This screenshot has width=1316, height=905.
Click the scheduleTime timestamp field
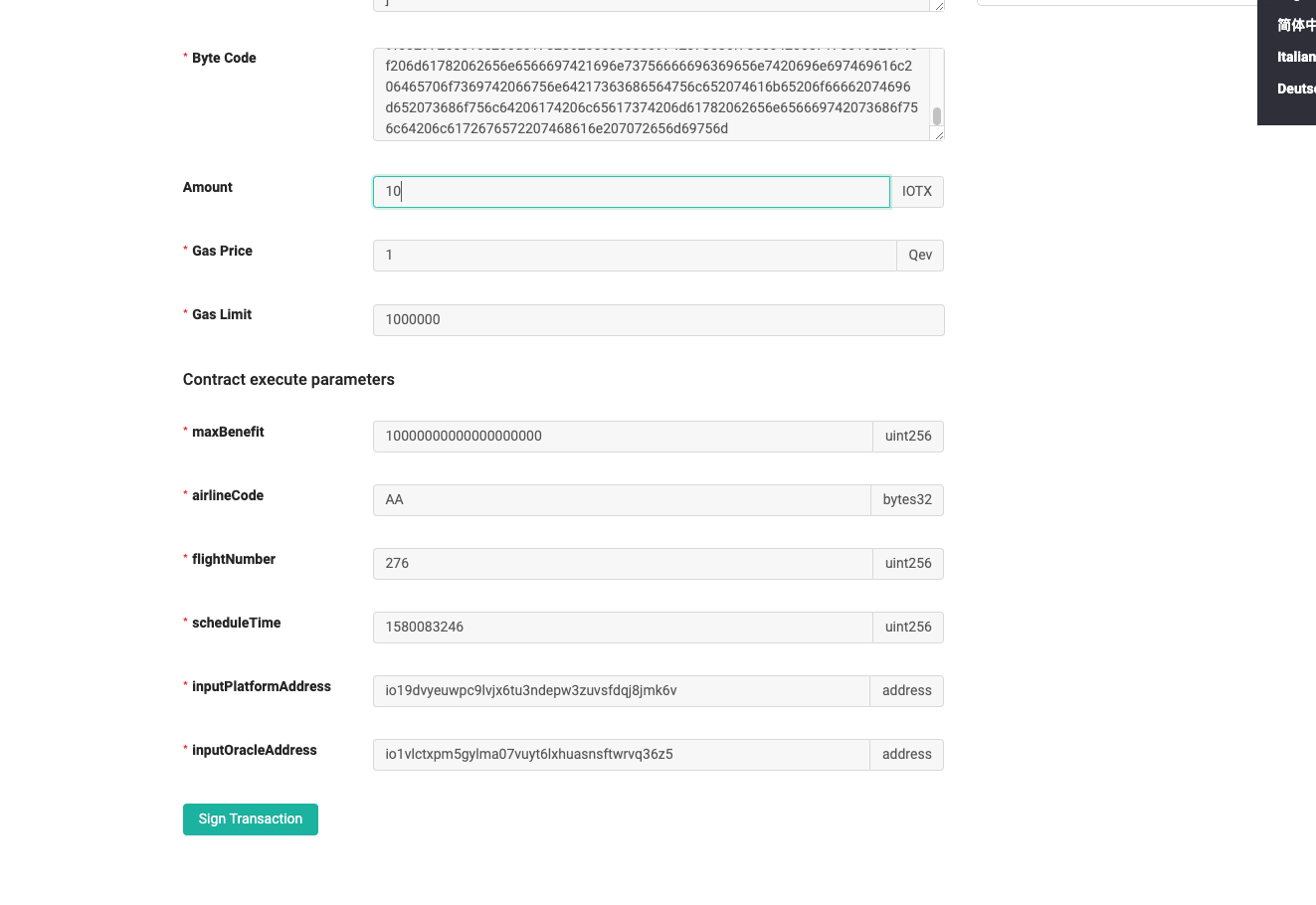coord(622,627)
